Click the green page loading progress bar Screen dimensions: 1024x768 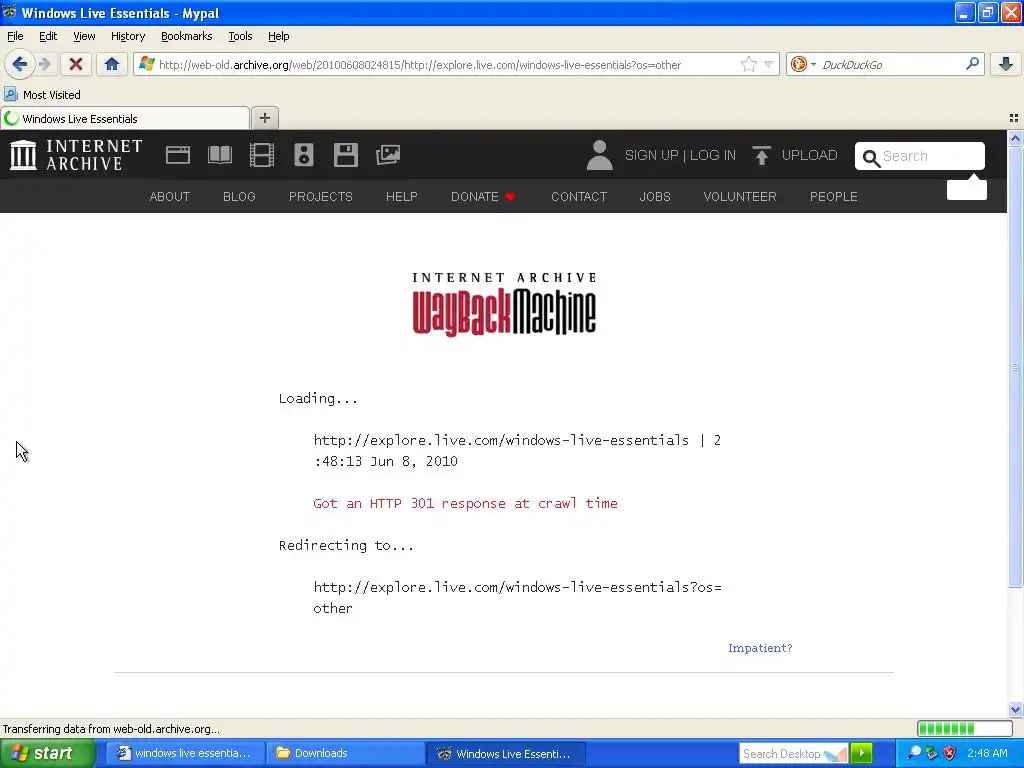pos(965,729)
